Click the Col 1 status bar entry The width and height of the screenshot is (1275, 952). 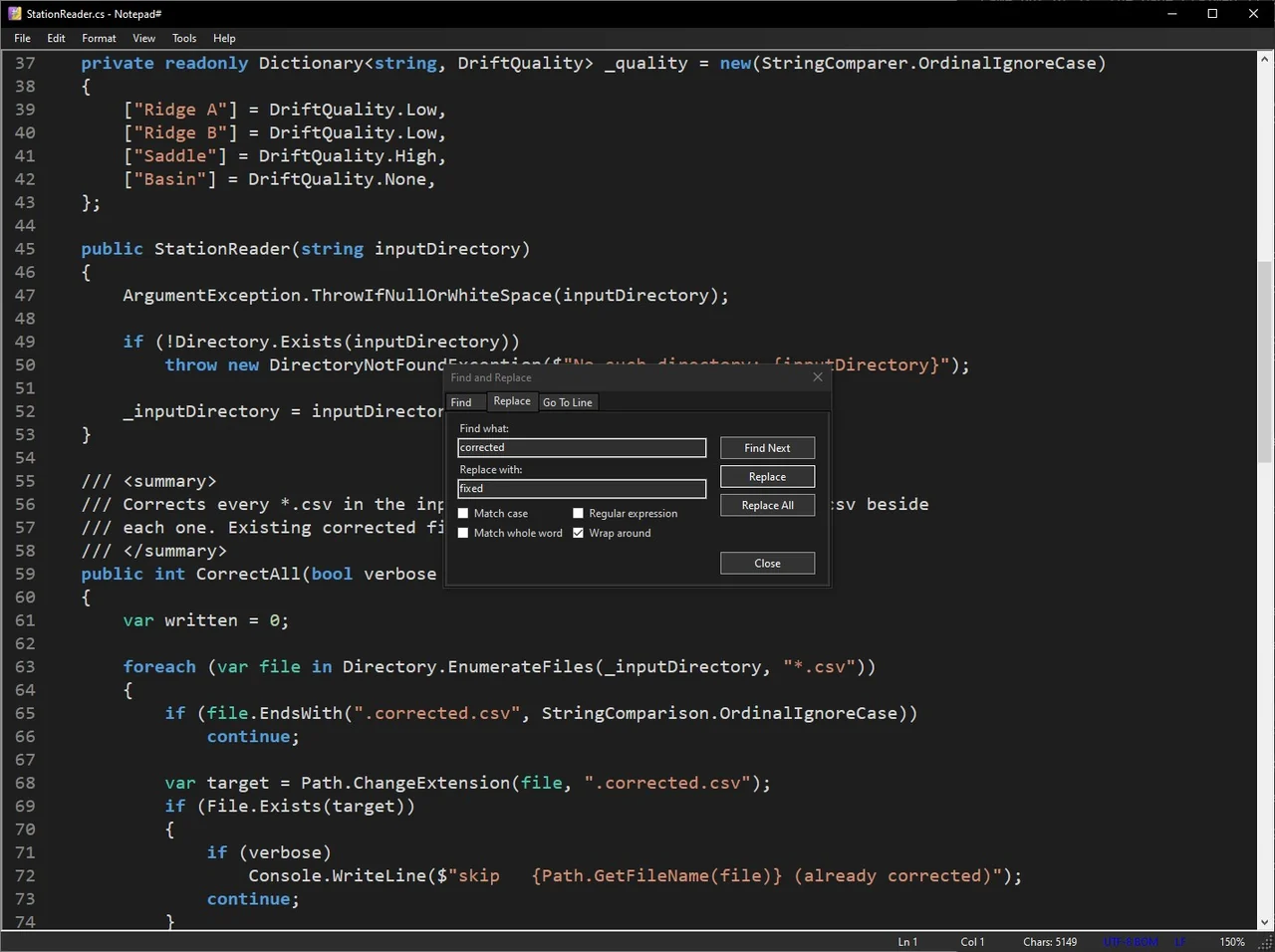click(x=972, y=942)
